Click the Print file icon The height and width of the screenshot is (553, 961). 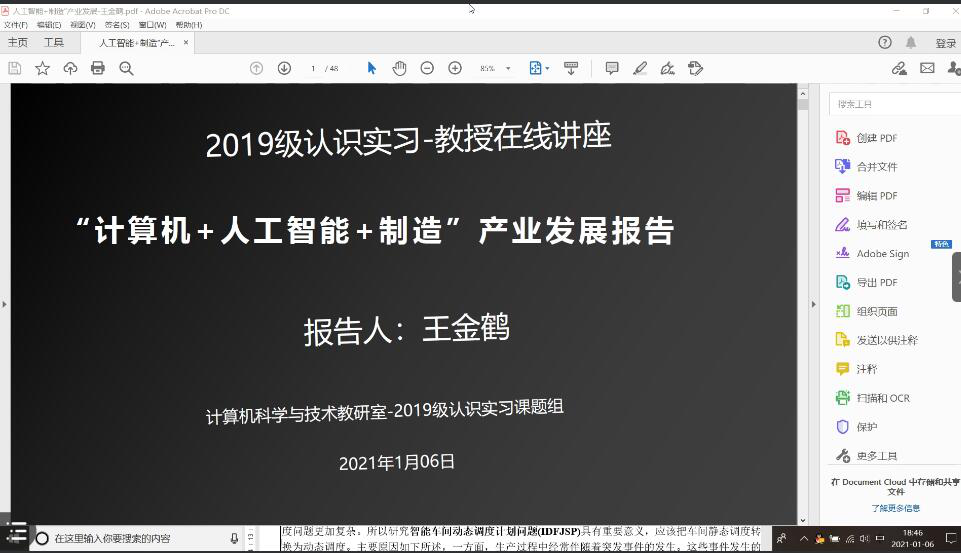coord(98,68)
